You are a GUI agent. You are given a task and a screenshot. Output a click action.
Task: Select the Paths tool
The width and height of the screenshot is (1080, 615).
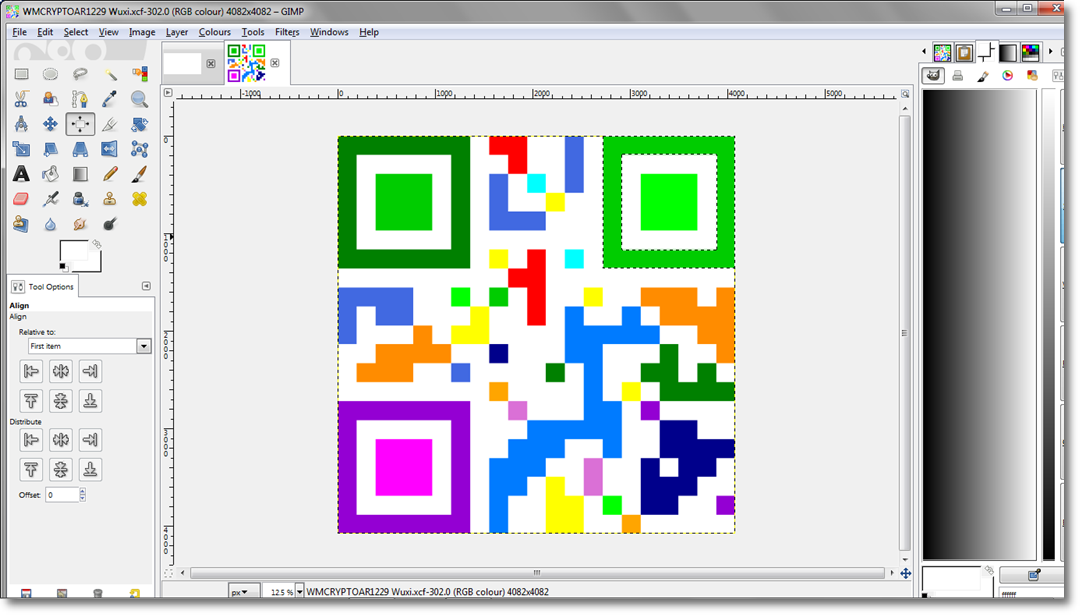(x=80, y=99)
